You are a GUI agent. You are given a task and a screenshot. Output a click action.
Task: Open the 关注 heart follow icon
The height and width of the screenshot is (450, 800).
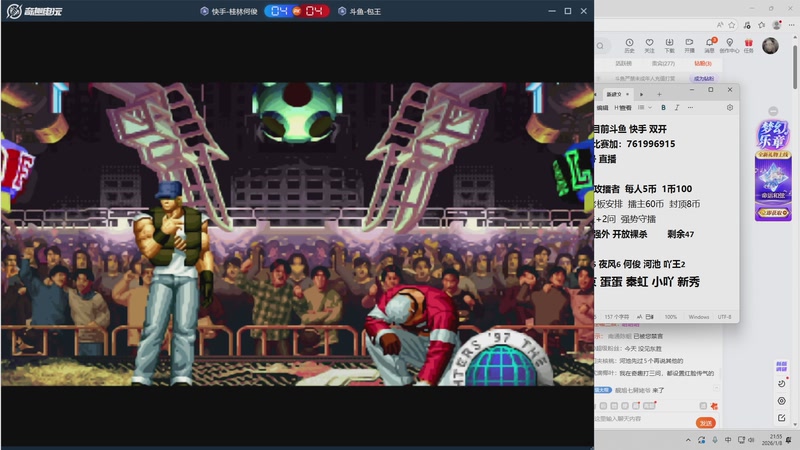click(x=649, y=45)
